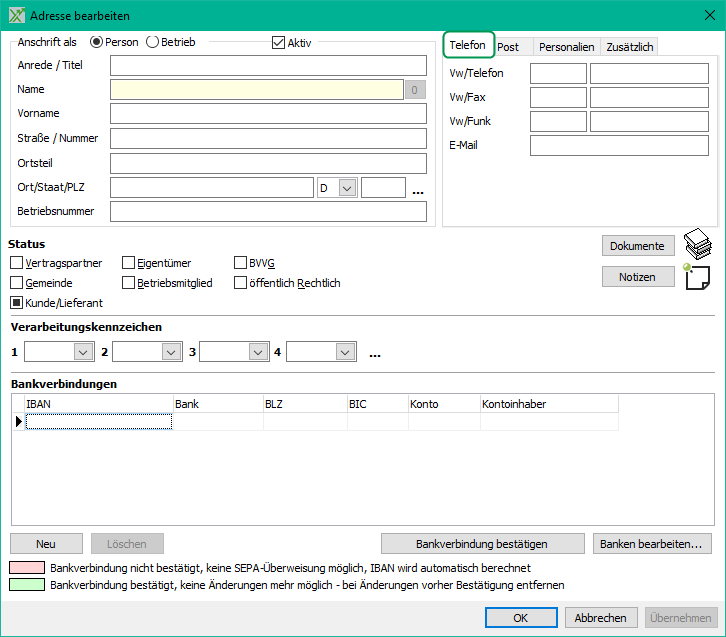726x637 pixels.
Task: Open the Zusätzlich tab
Action: pyautogui.click(x=629, y=47)
